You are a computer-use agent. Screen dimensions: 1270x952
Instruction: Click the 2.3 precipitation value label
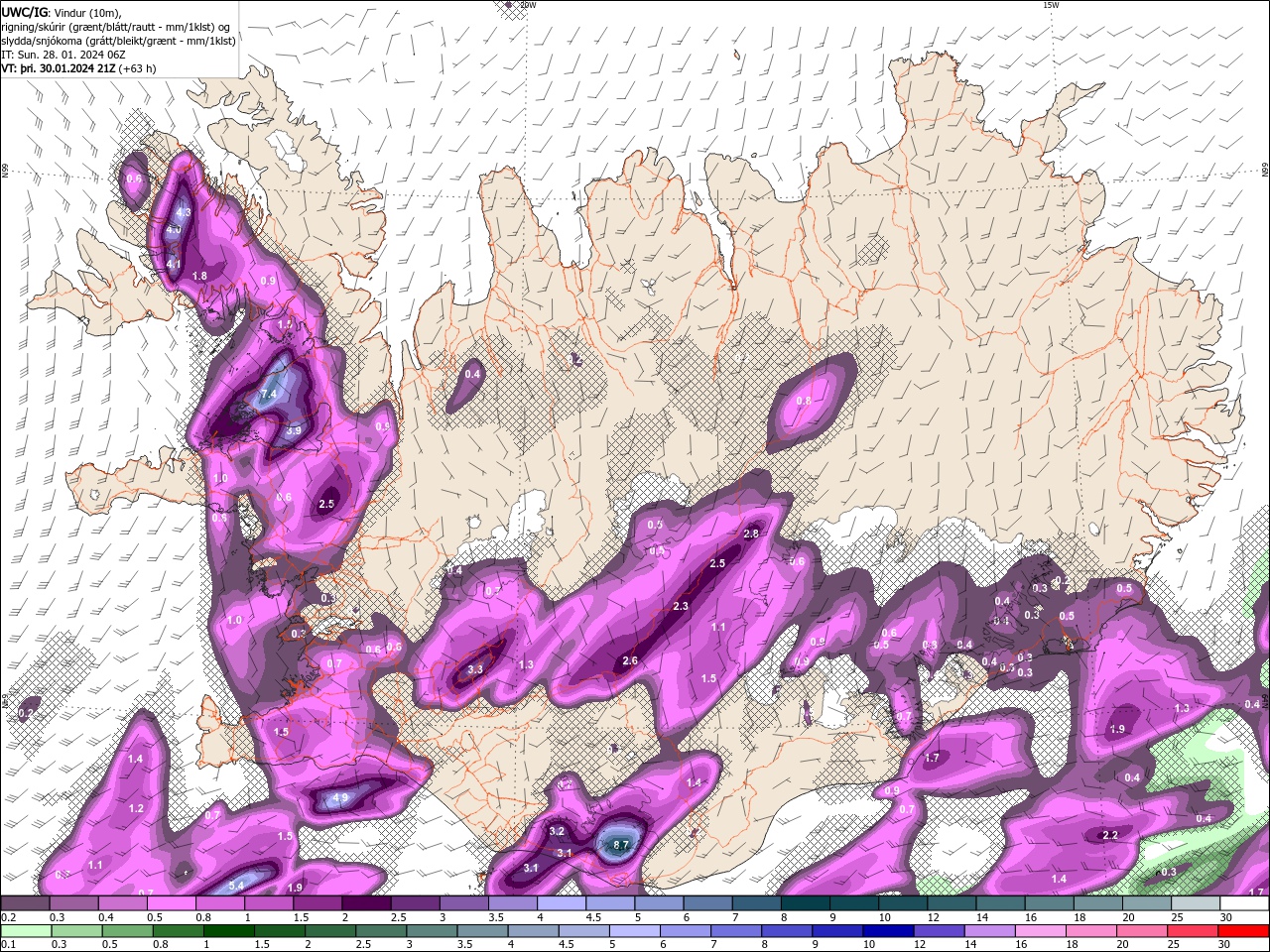click(681, 606)
